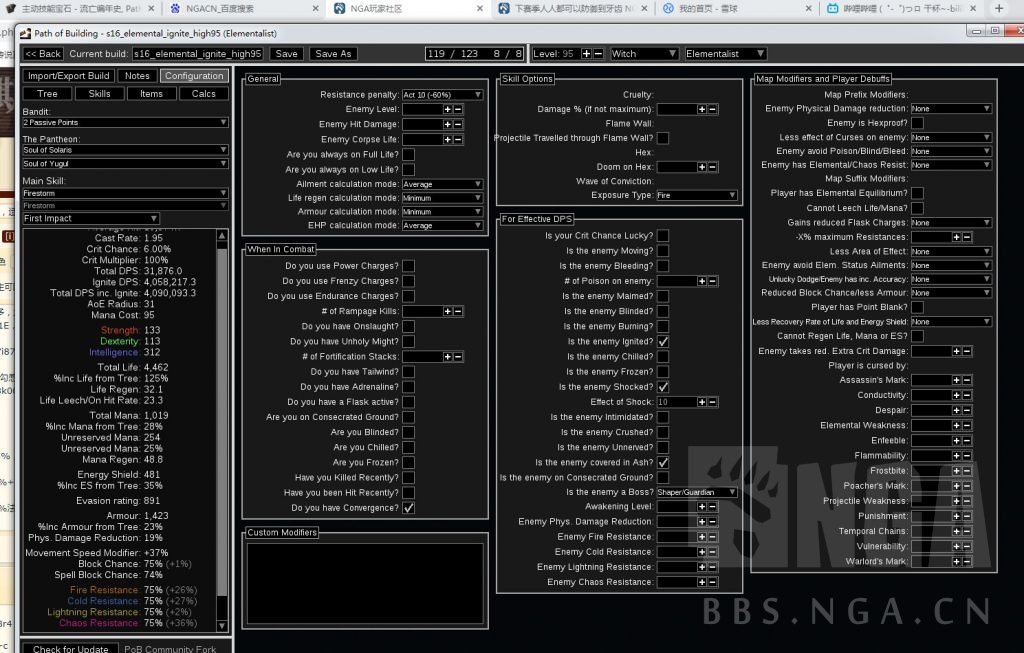Screen dimensions: 1024x653
Task: Expand the Exposure Type dropdown
Action: [x=697, y=196]
